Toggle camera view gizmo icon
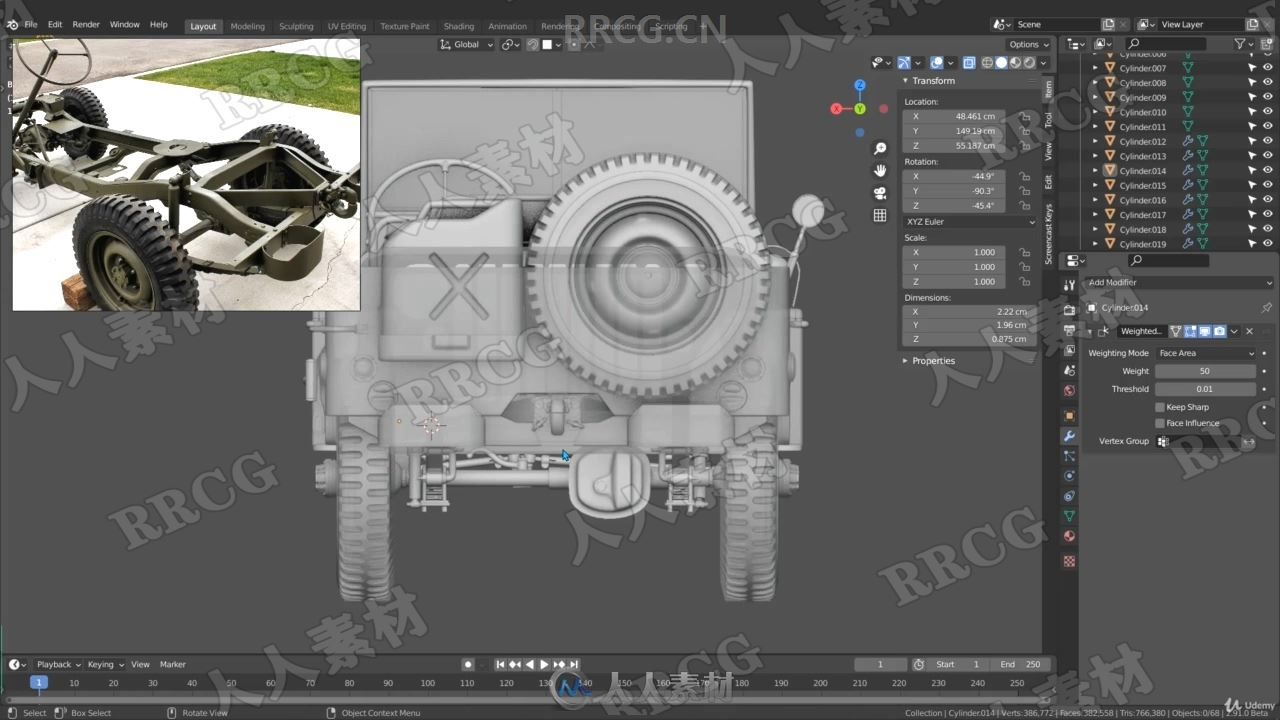 pos(880,193)
